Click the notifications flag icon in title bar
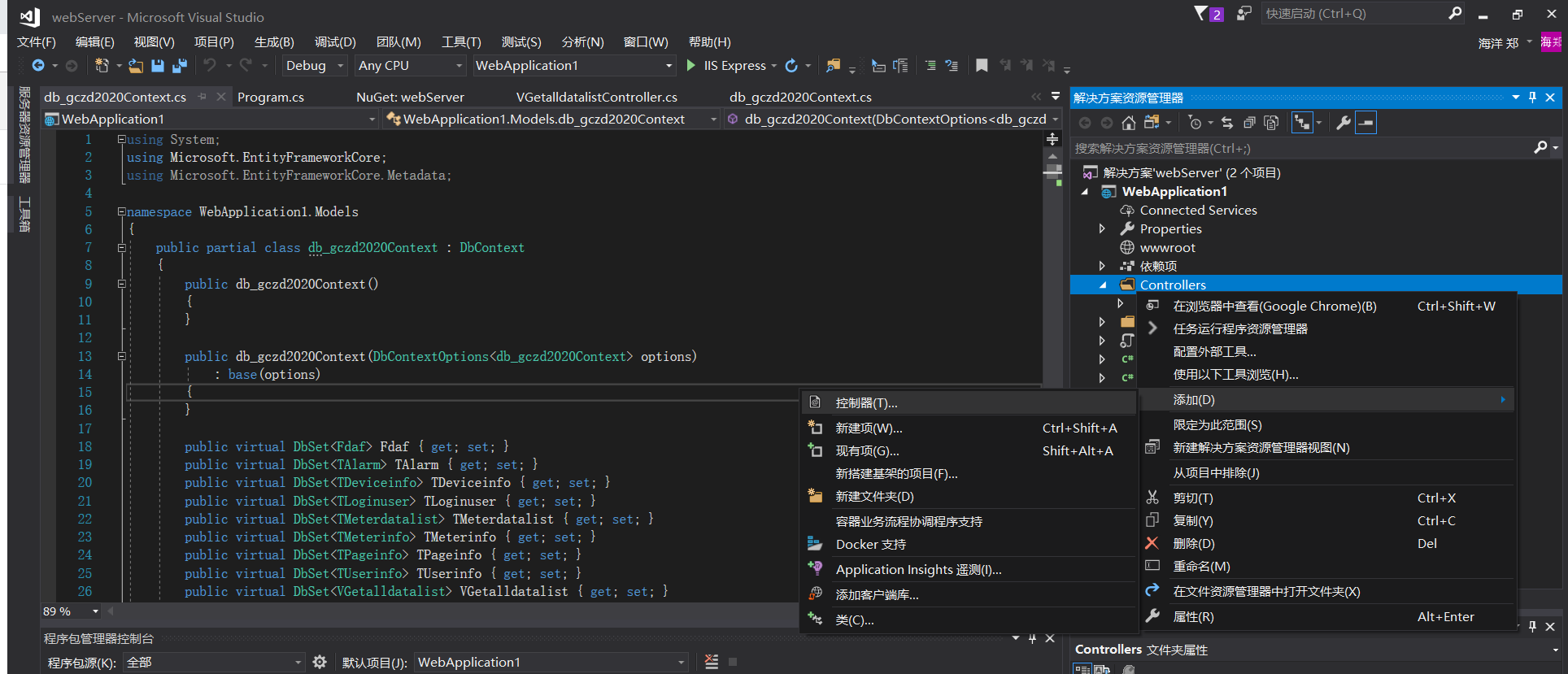The height and width of the screenshot is (674, 1568). coord(1200,14)
